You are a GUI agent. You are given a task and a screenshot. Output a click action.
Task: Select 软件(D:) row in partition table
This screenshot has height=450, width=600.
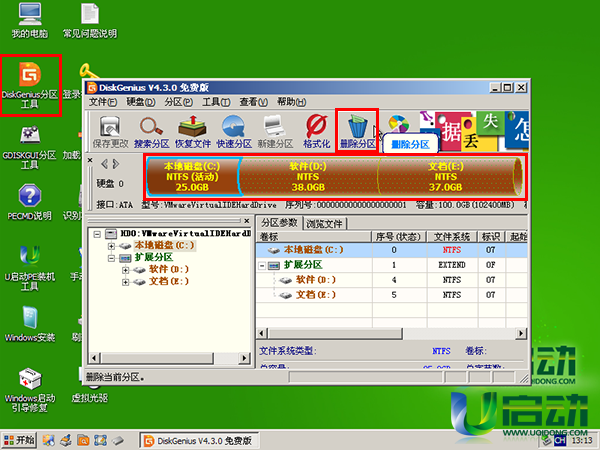tap(391, 280)
